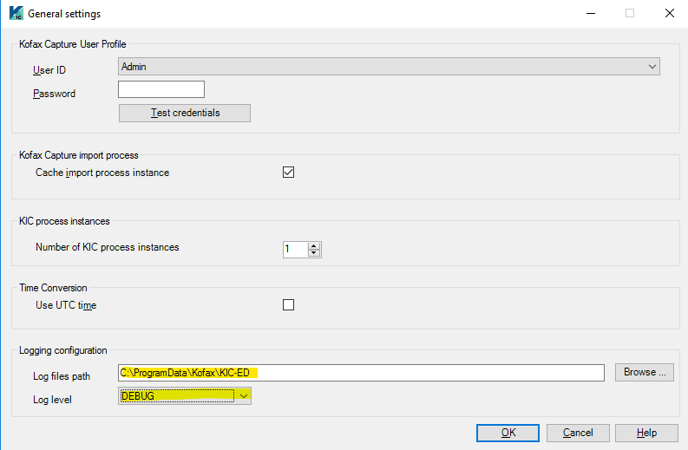Click the Kofax KIC title bar icon
This screenshot has width=688, height=450.
(16, 13)
